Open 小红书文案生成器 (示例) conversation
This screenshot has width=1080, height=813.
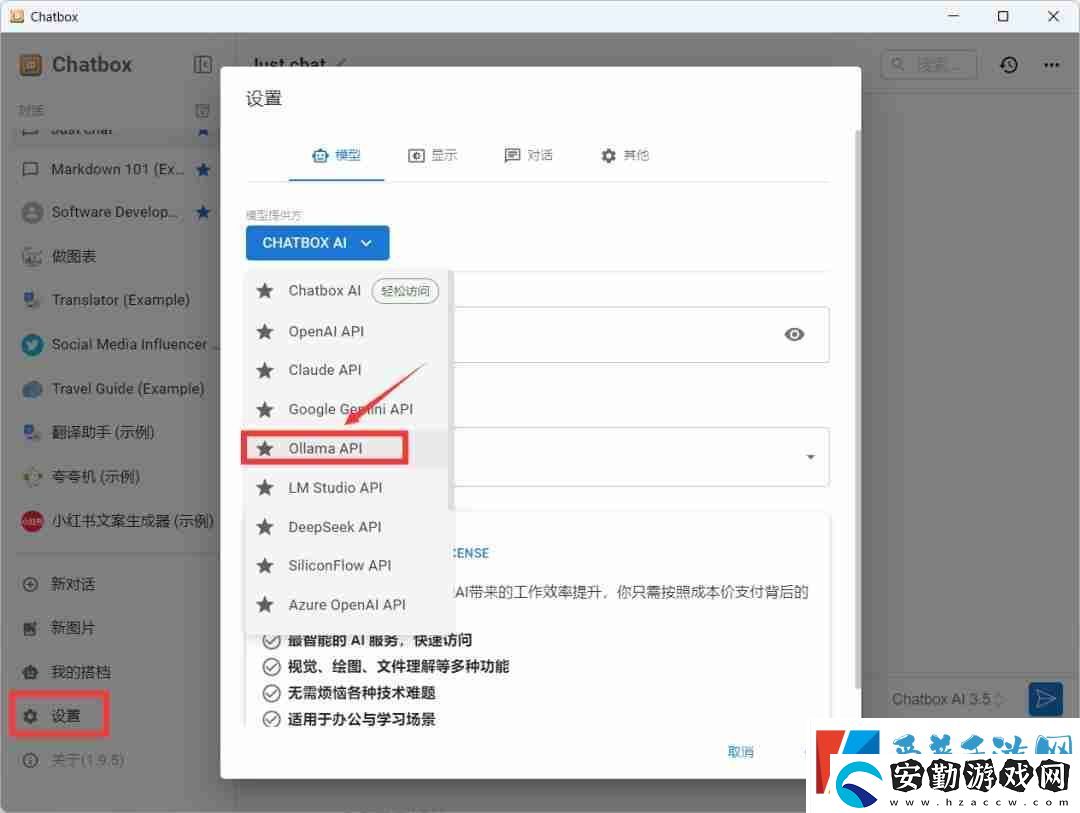point(116,520)
